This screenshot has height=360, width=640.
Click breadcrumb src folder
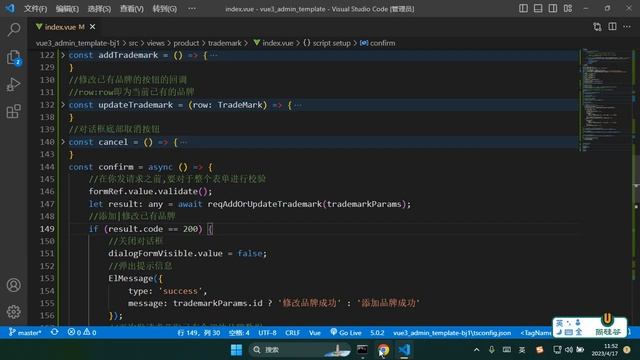pos(133,43)
